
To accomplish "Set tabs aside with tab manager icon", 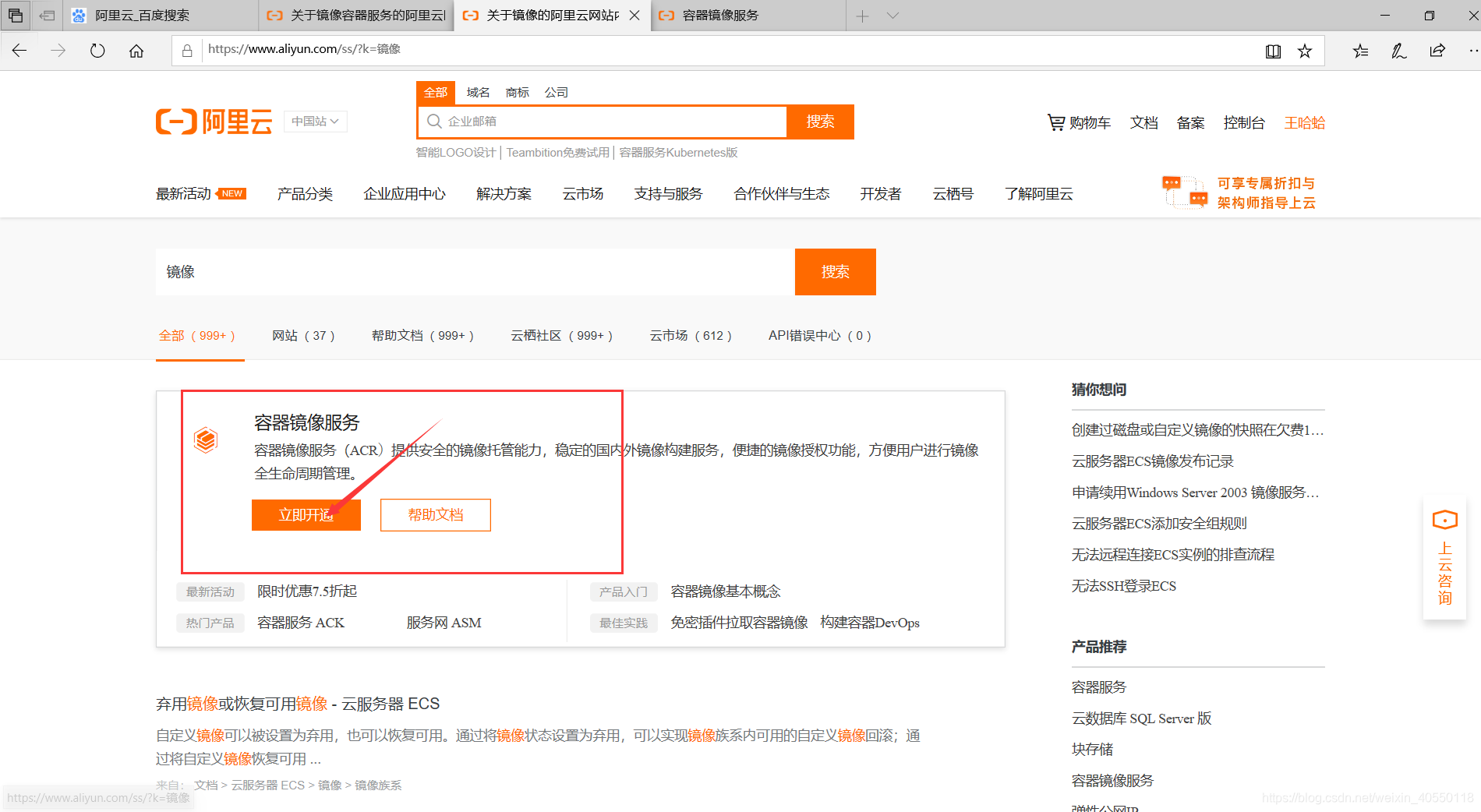I will click(47, 16).
